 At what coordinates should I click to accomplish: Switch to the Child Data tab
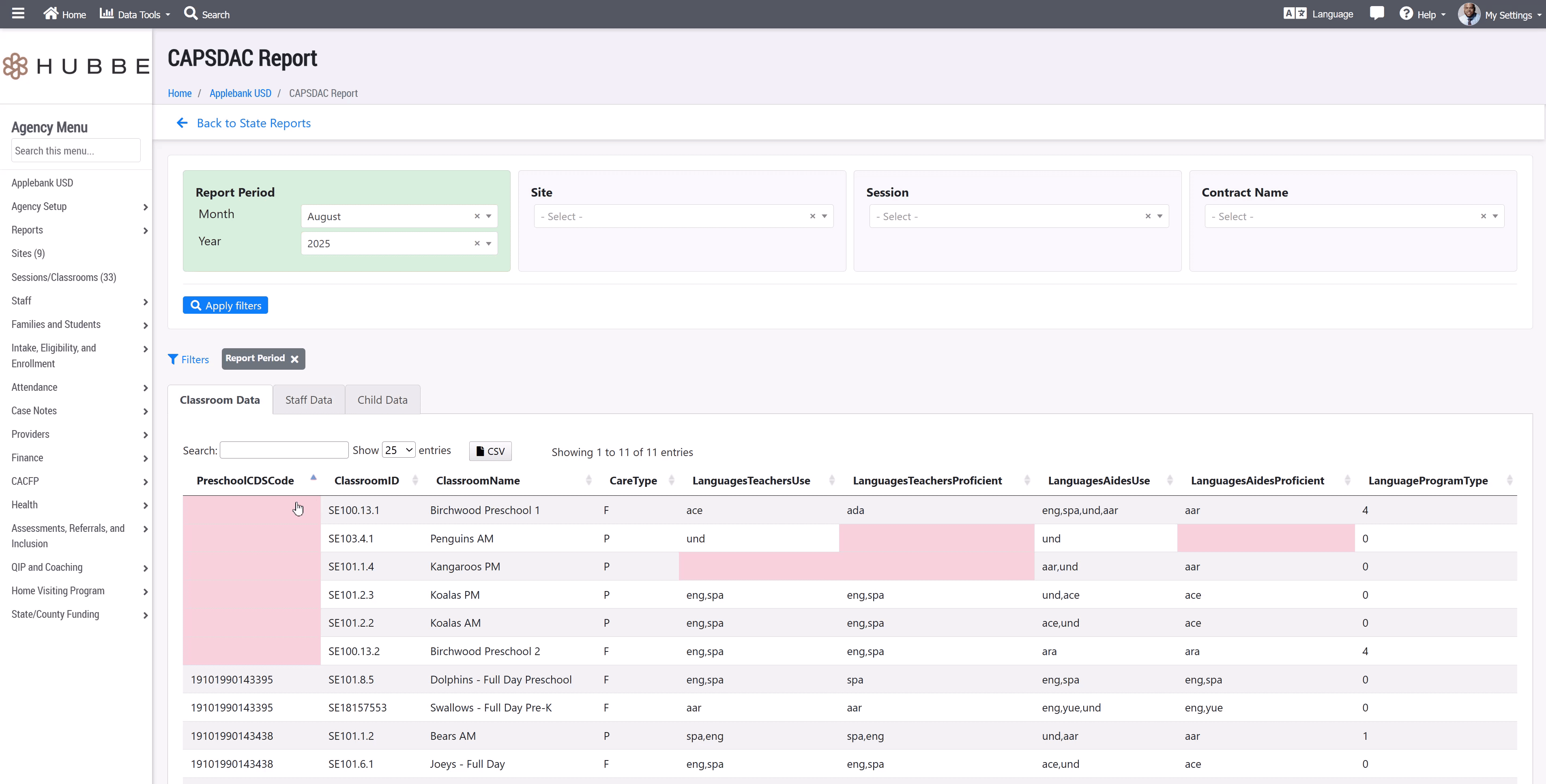[x=382, y=400]
